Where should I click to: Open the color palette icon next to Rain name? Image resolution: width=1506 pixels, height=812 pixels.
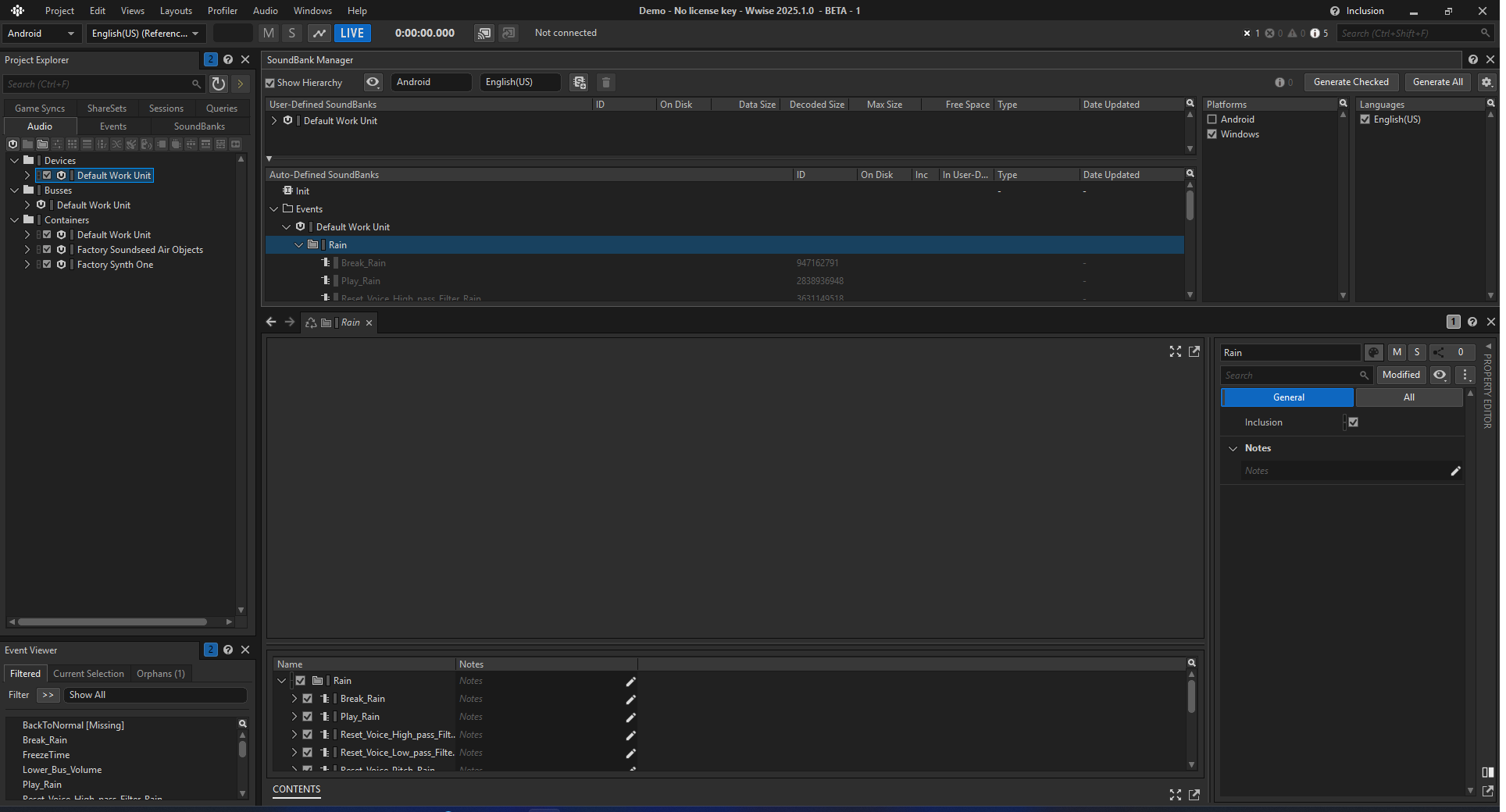click(1374, 352)
